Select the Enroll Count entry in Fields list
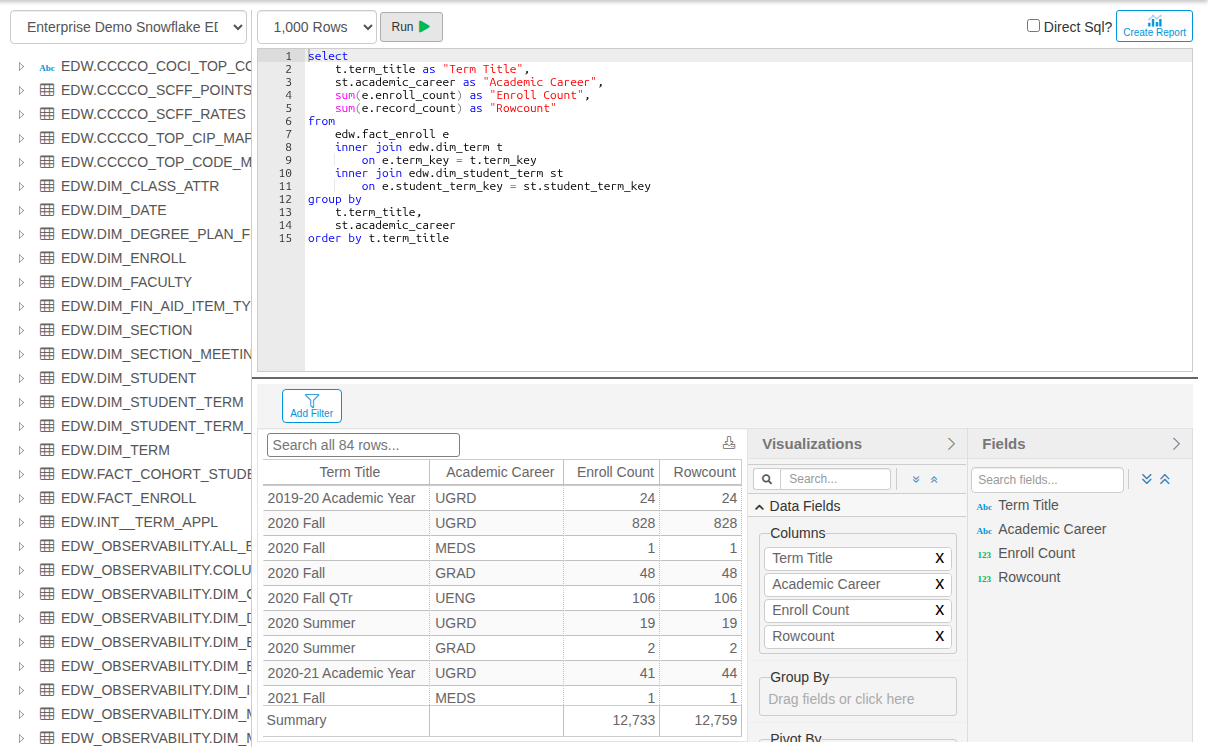 tap(1036, 554)
